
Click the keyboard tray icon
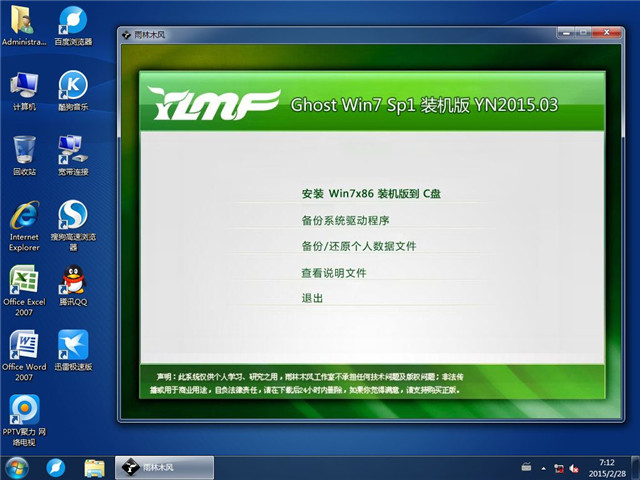527,467
